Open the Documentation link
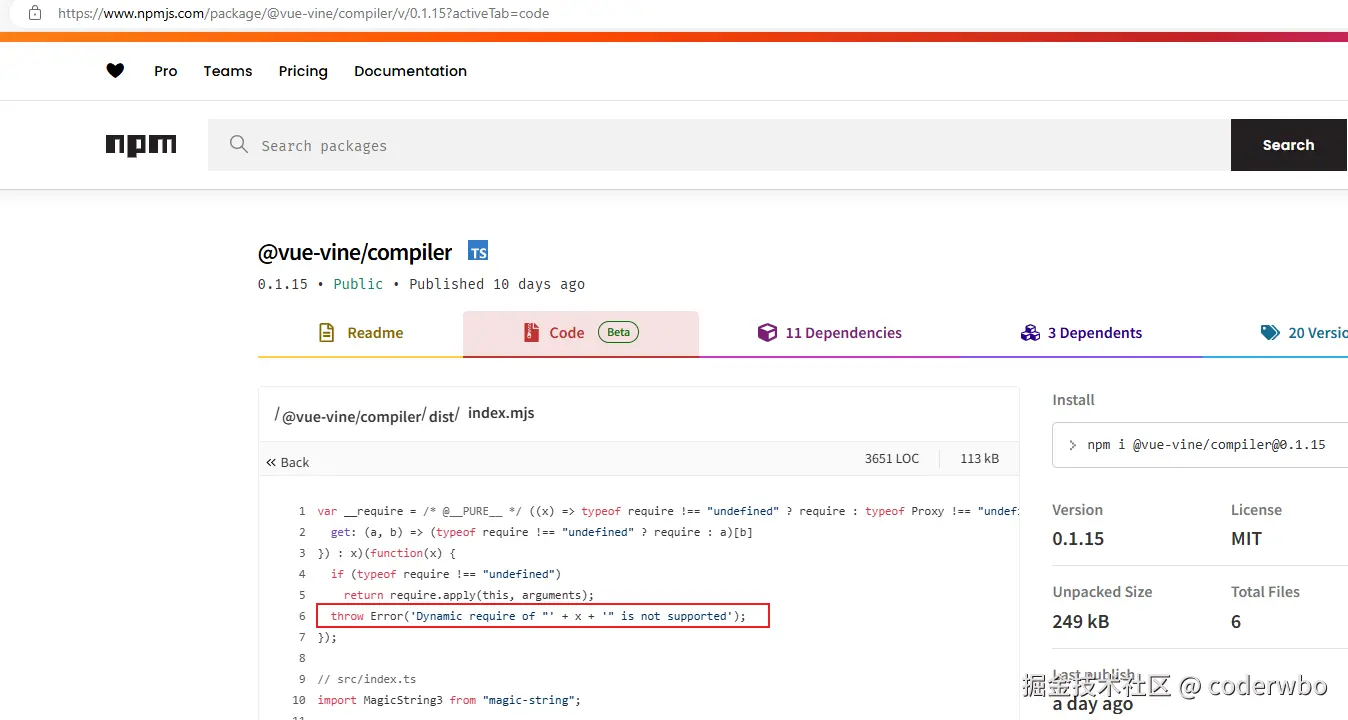 (410, 71)
